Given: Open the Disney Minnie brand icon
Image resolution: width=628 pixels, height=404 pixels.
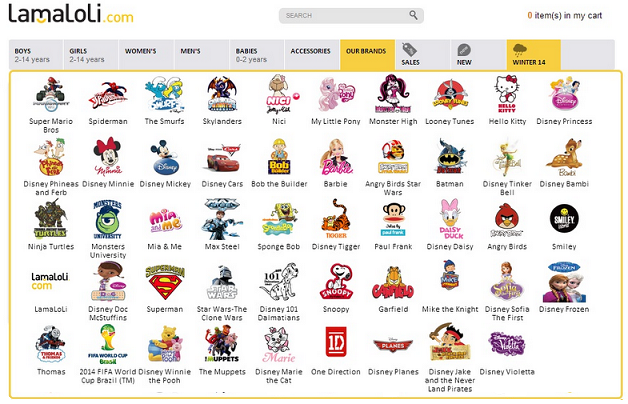Looking at the screenshot, I should 107,157.
